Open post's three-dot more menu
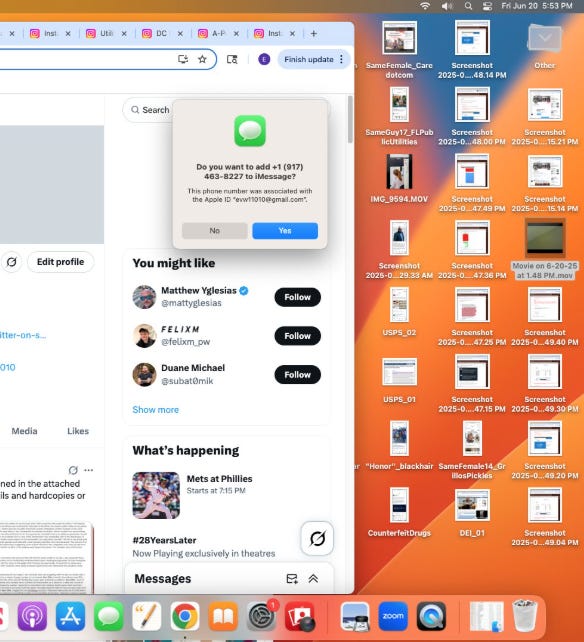The image size is (584, 642). pyautogui.click(x=88, y=470)
